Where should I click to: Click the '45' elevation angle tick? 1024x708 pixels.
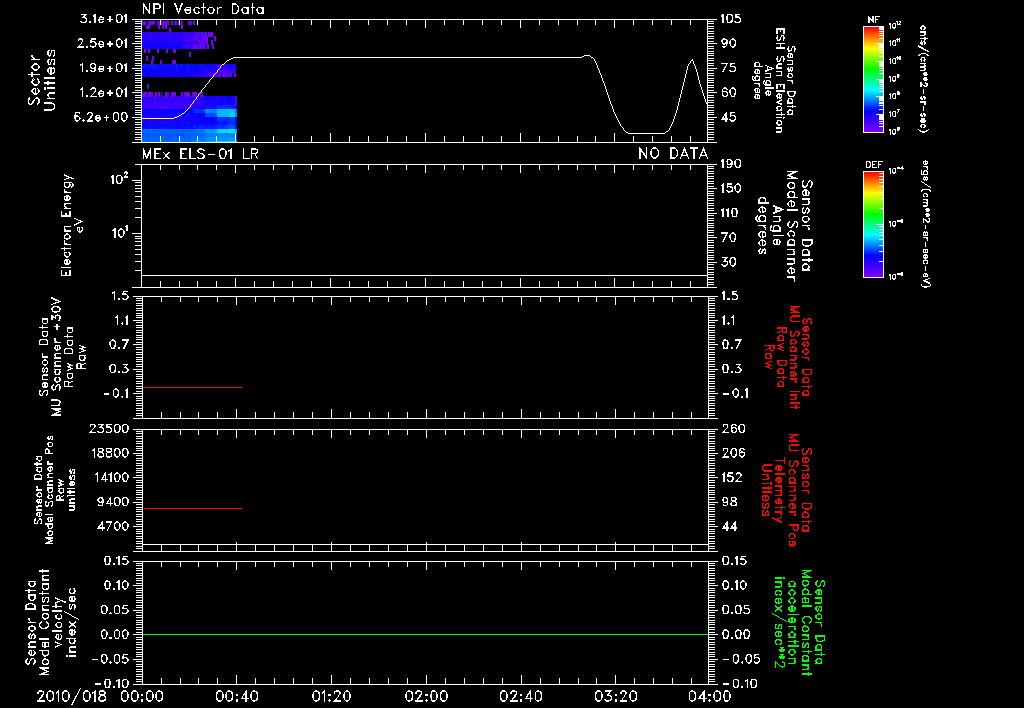(728, 118)
